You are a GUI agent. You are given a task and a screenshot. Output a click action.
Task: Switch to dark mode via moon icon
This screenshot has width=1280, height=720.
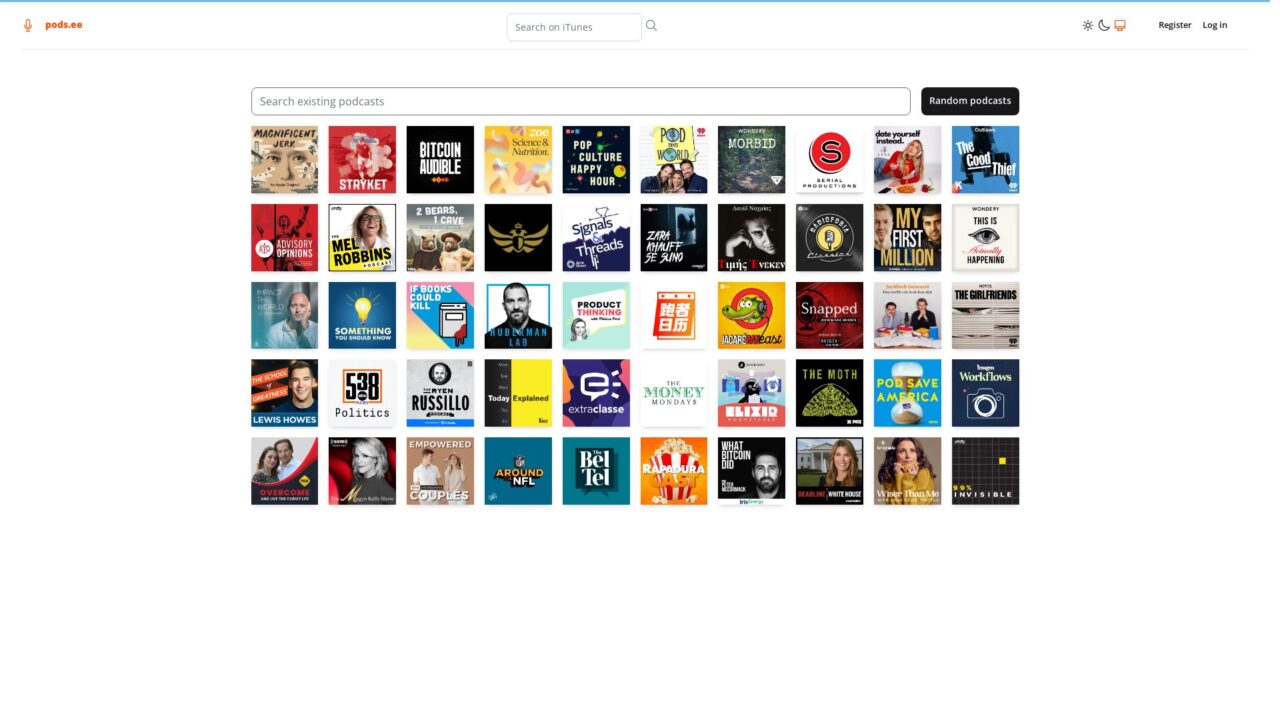[x=1104, y=25]
